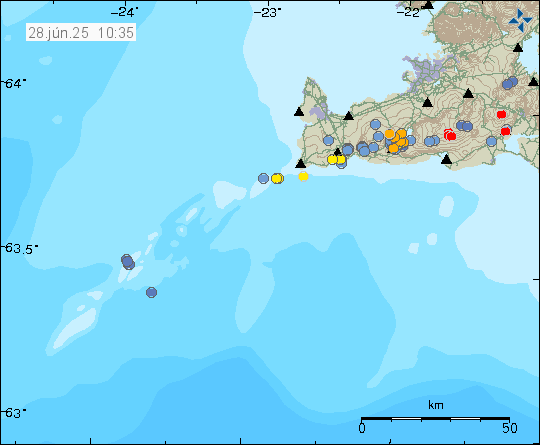Select the blue offshore marker beside yellow pair

click(263, 178)
